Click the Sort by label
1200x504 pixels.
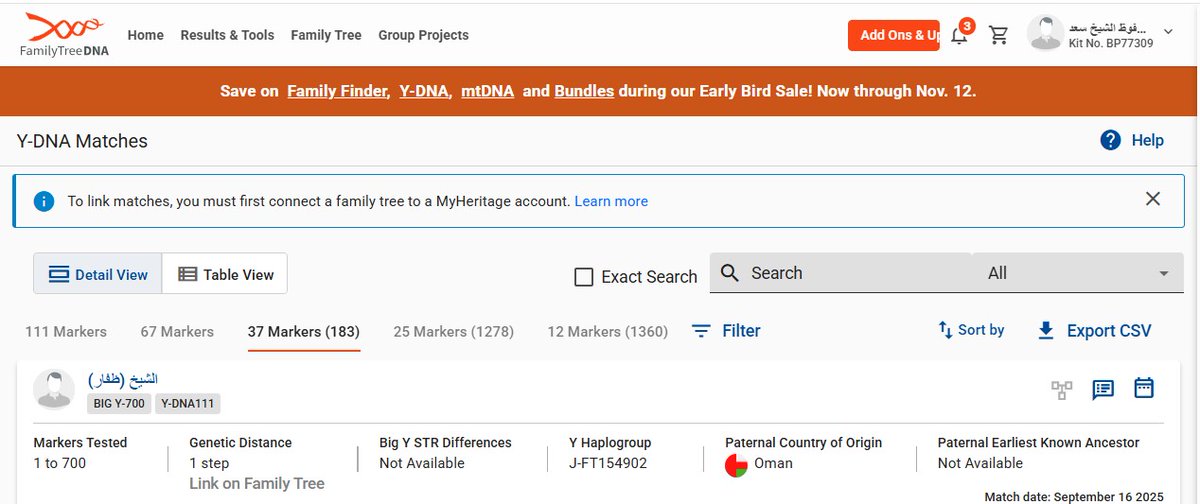[x=981, y=330]
